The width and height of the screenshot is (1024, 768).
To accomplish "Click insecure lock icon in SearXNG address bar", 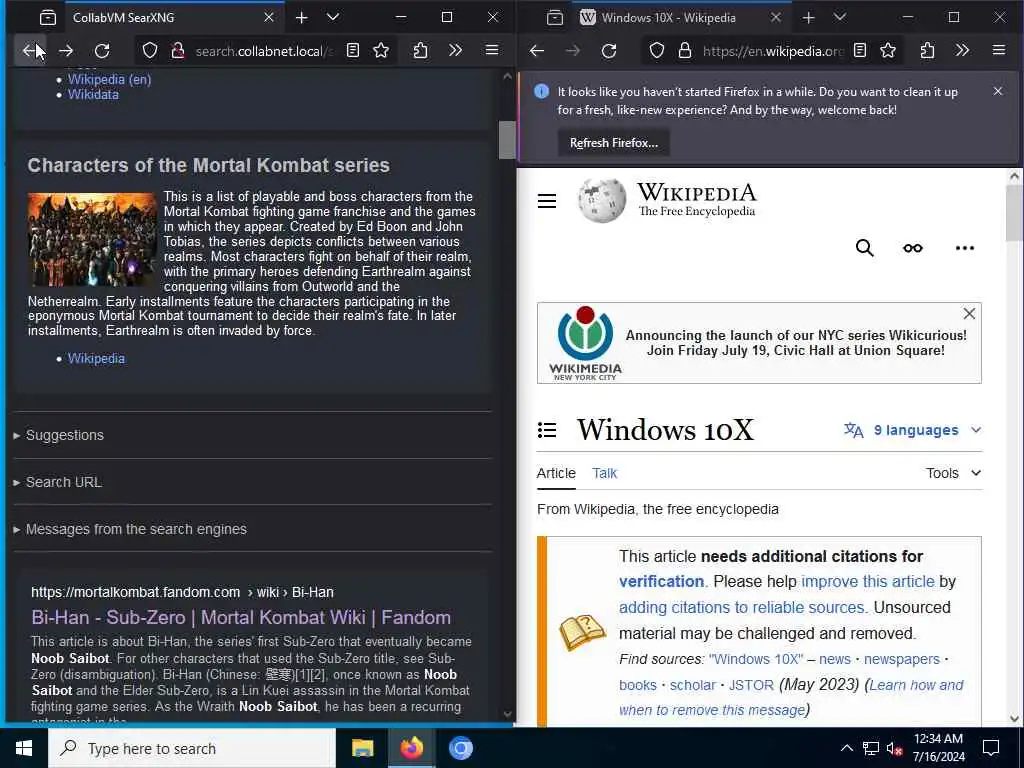I will point(177,50).
